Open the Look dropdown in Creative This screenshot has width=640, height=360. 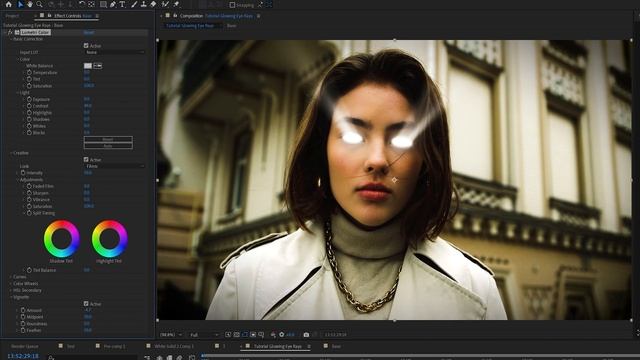pos(115,166)
